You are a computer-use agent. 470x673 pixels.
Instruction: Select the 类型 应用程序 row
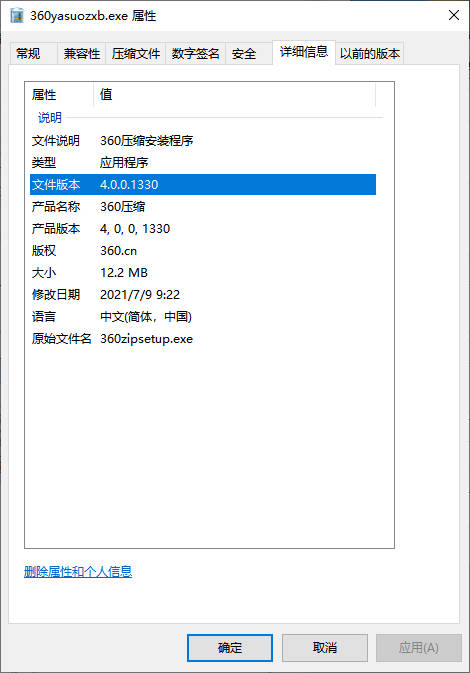click(203, 162)
